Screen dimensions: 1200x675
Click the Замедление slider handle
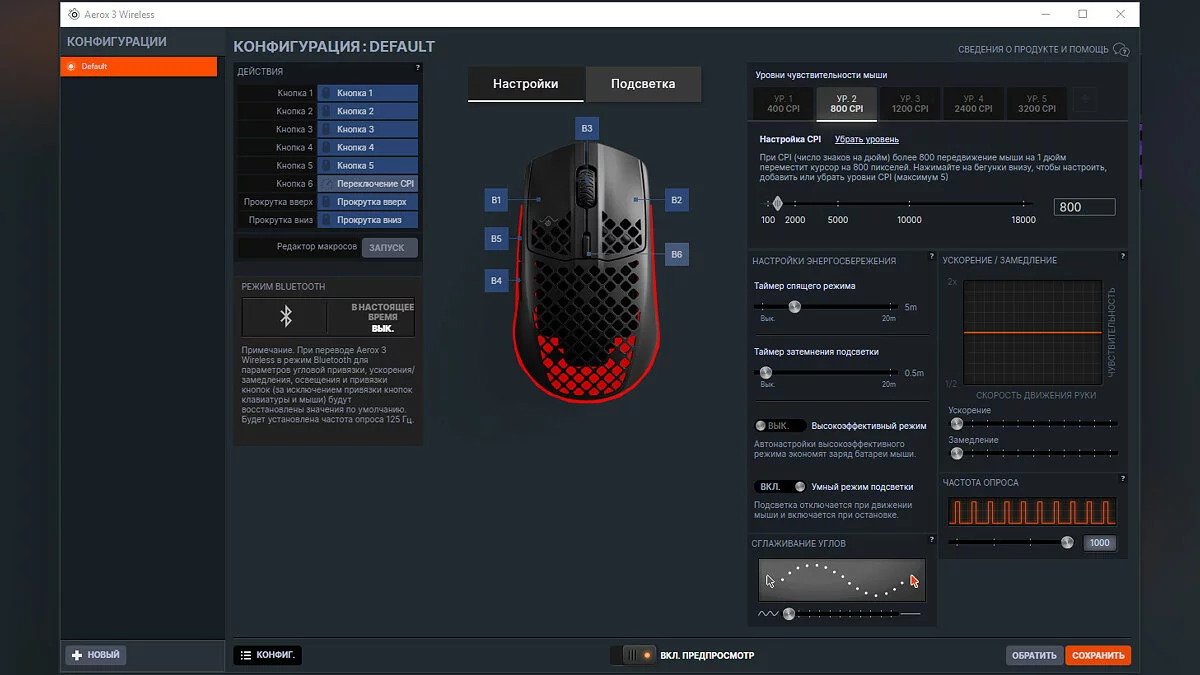(x=956, y=453)
